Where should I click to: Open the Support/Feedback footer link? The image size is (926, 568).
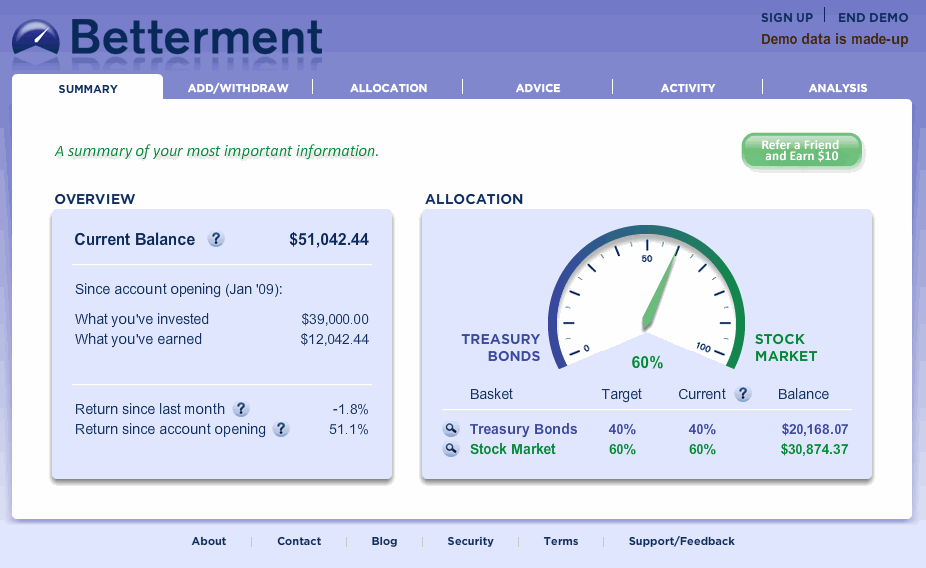click(682, 541)
